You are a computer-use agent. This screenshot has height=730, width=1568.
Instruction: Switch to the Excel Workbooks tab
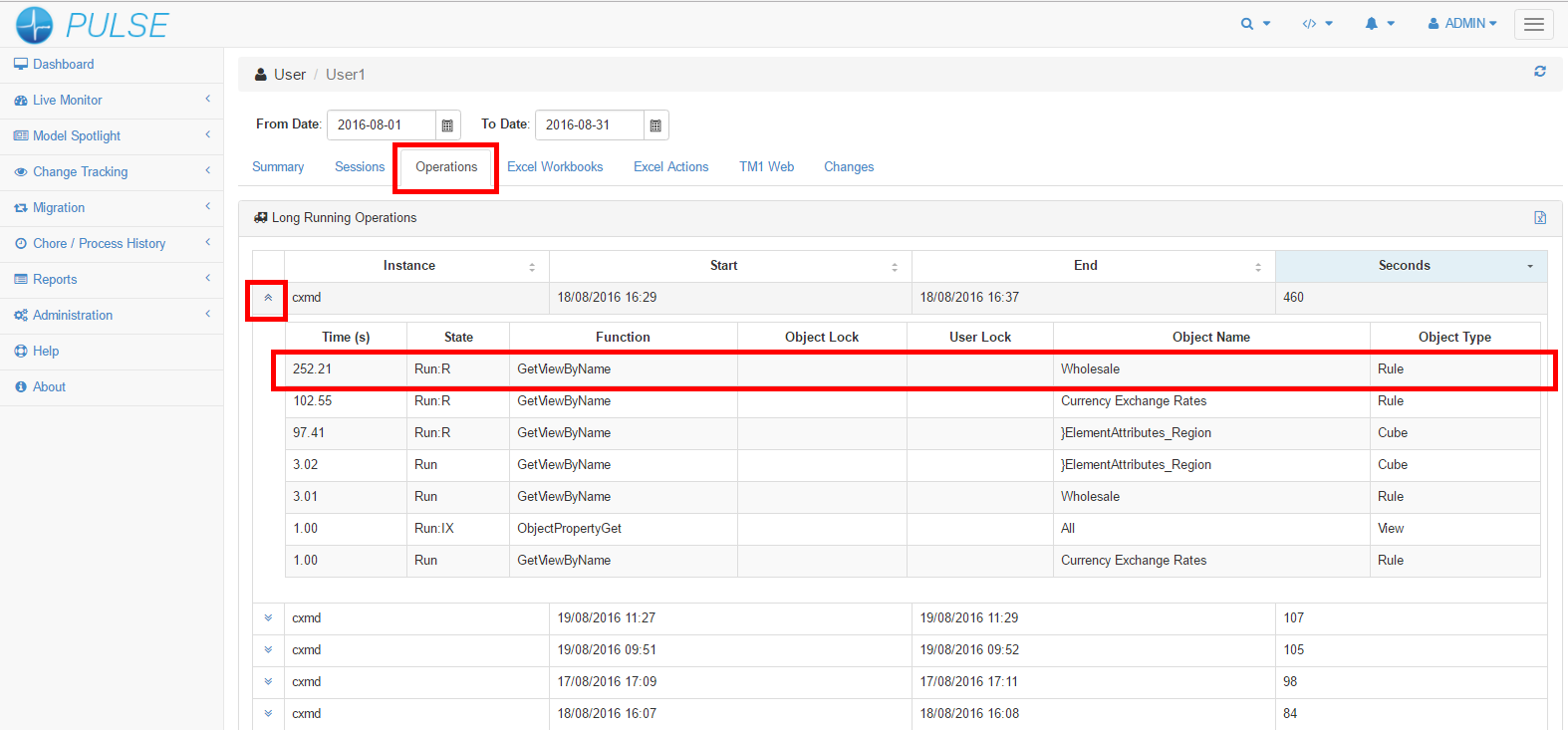555,167
